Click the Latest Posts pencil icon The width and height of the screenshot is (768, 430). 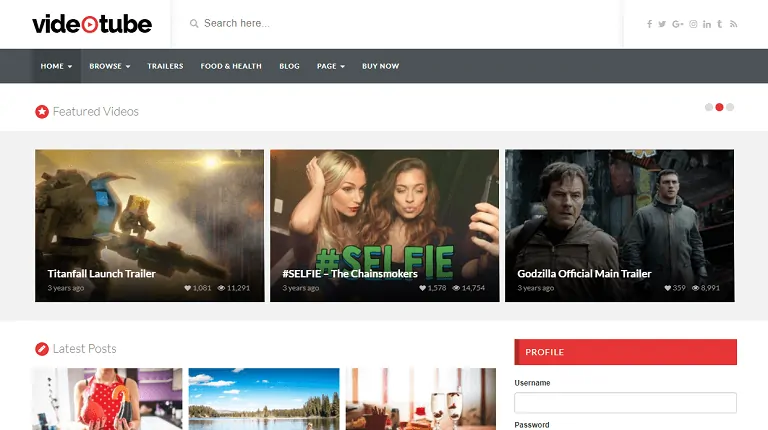(42, 349)
